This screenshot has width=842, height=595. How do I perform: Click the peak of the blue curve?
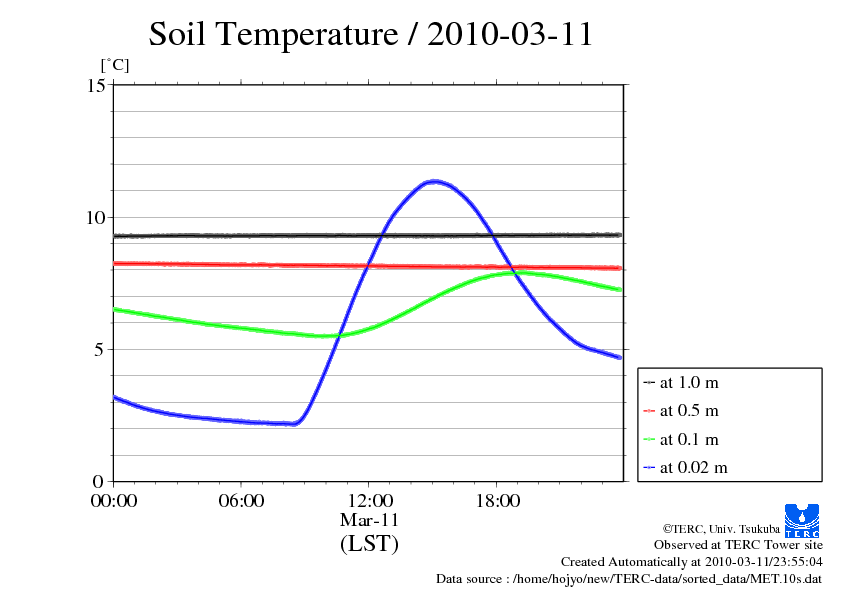(434, 181)
